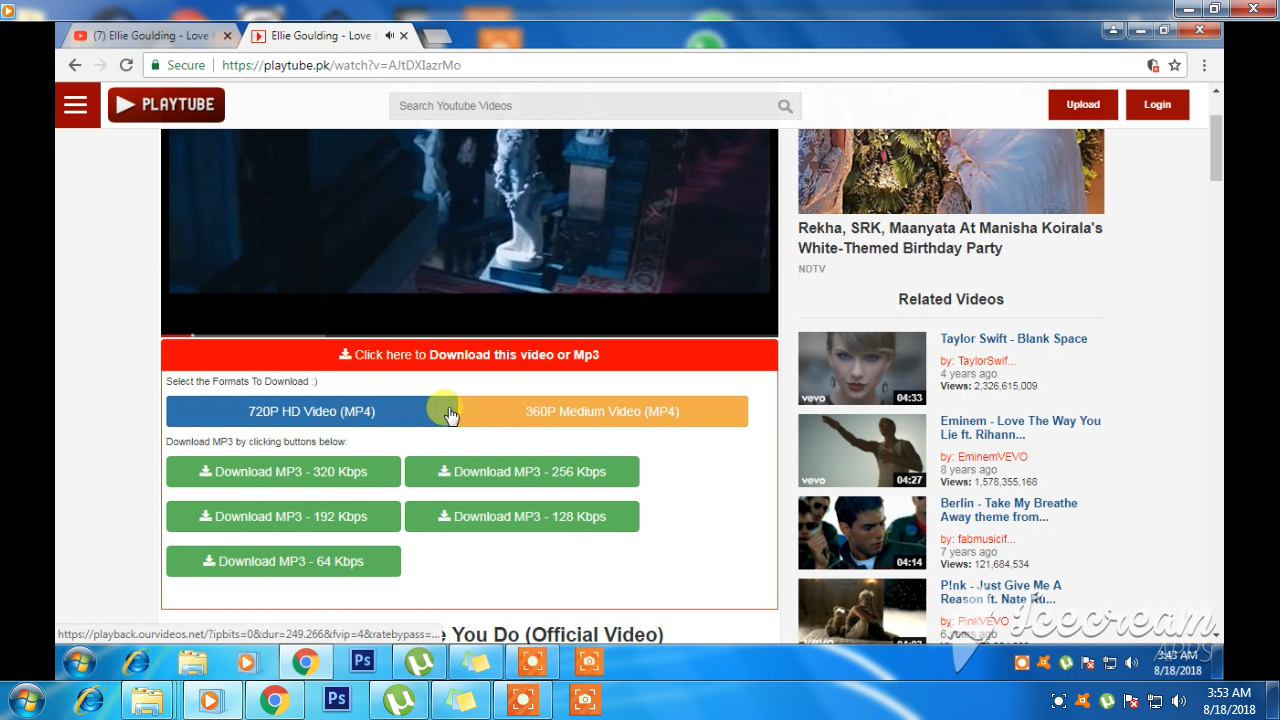Viewport: 1280px width, 720px height.
Task: Open Start menu on taskbar showing 3:53 AM
Action: 27,700
